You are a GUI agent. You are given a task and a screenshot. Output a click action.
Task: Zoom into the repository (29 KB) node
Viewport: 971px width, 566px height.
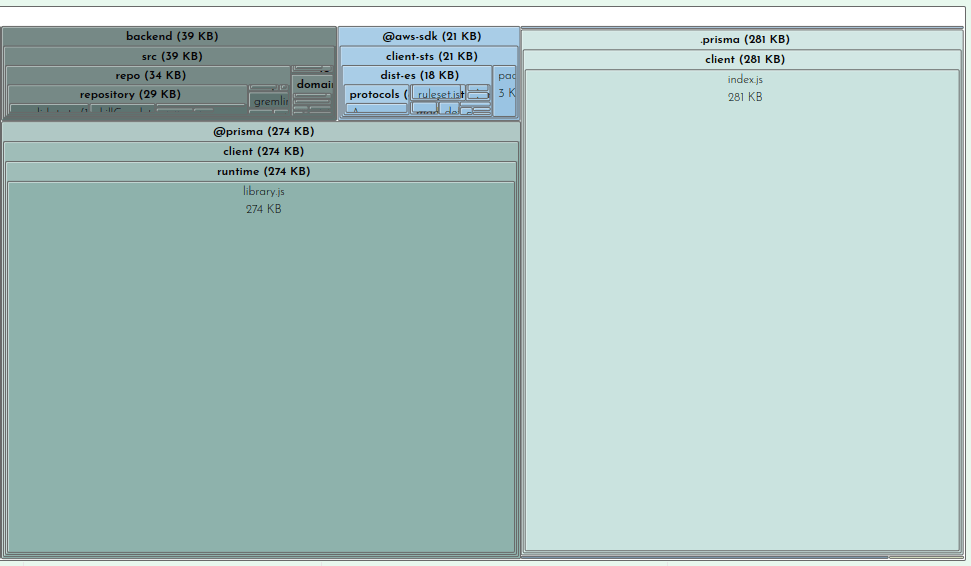coord(128,94)
